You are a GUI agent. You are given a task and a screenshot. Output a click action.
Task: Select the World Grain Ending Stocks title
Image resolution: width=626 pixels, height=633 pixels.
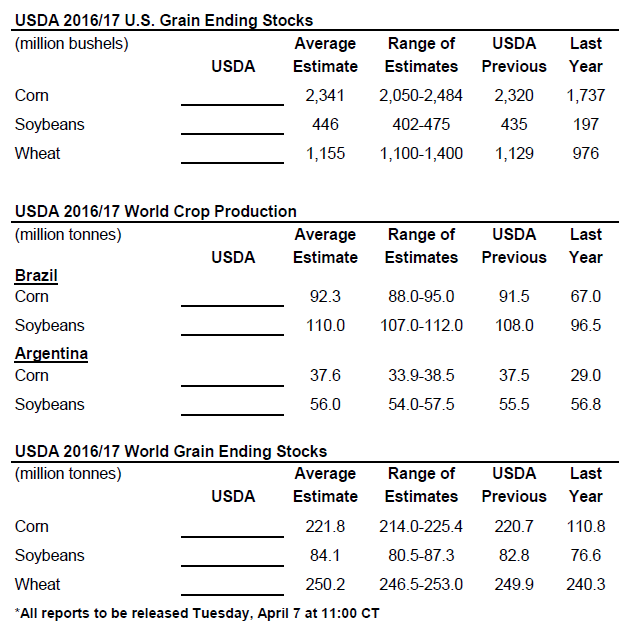click(x=170, y=451)
